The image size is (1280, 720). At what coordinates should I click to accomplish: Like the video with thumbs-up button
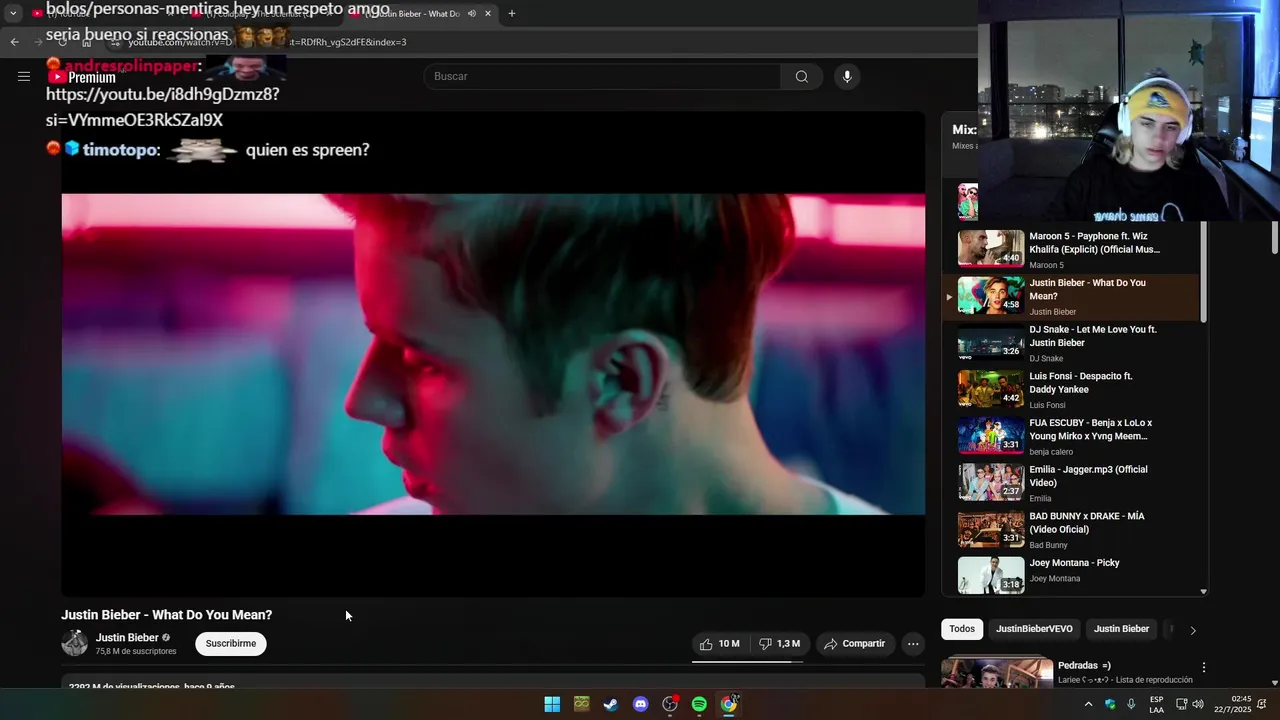pyautogui.click(x=719, y=644)
